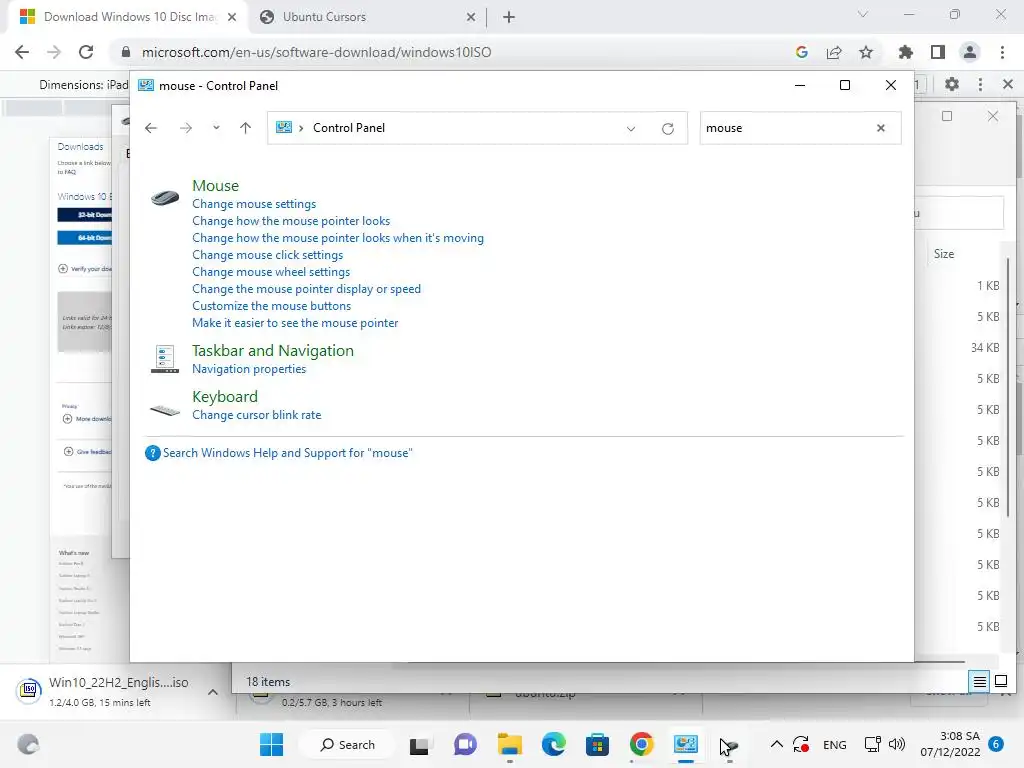Click Control Panel breadcrumb in address bar

click(x=349, y=128)
